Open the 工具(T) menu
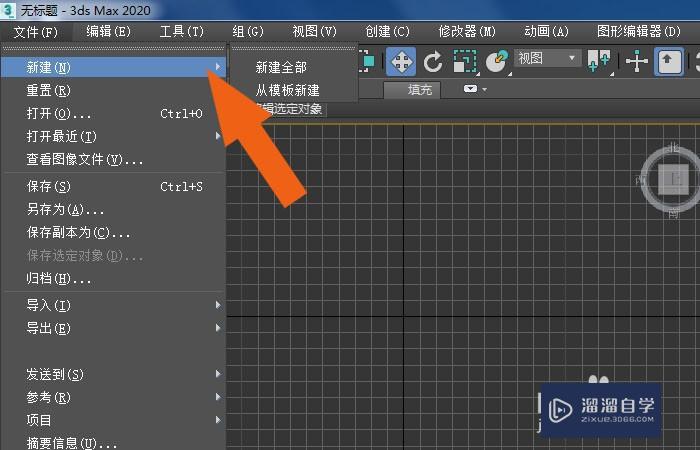This screenshot has width=700, height=450. point(182,32)
